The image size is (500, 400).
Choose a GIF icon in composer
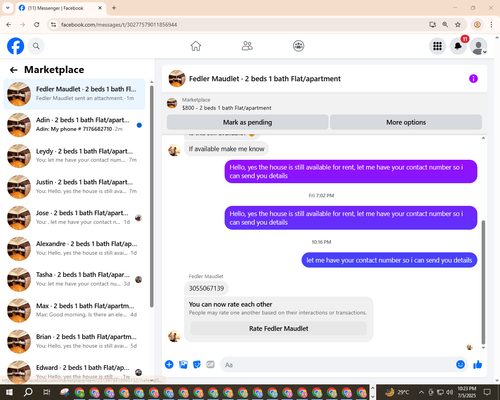pos(210,364)
